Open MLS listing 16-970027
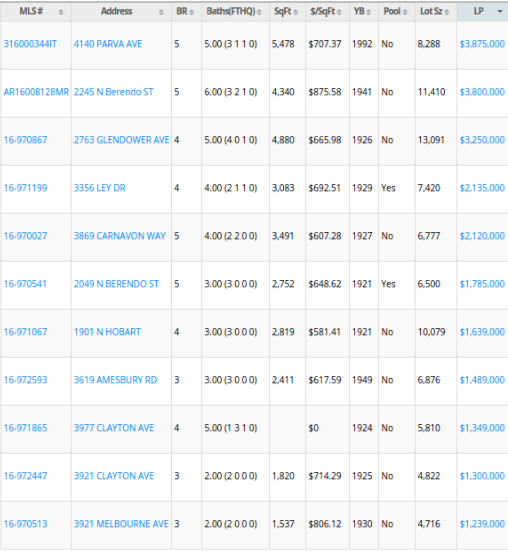Screen dimensions: 508x552 [25, 236]
